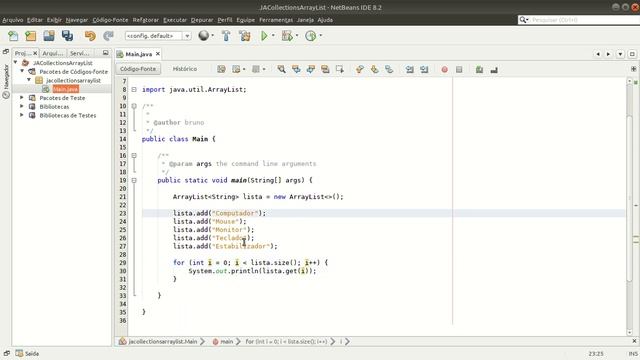Open the Arquivo menu
This screenshot has height=360, width=640.
(x=13, y=20)
